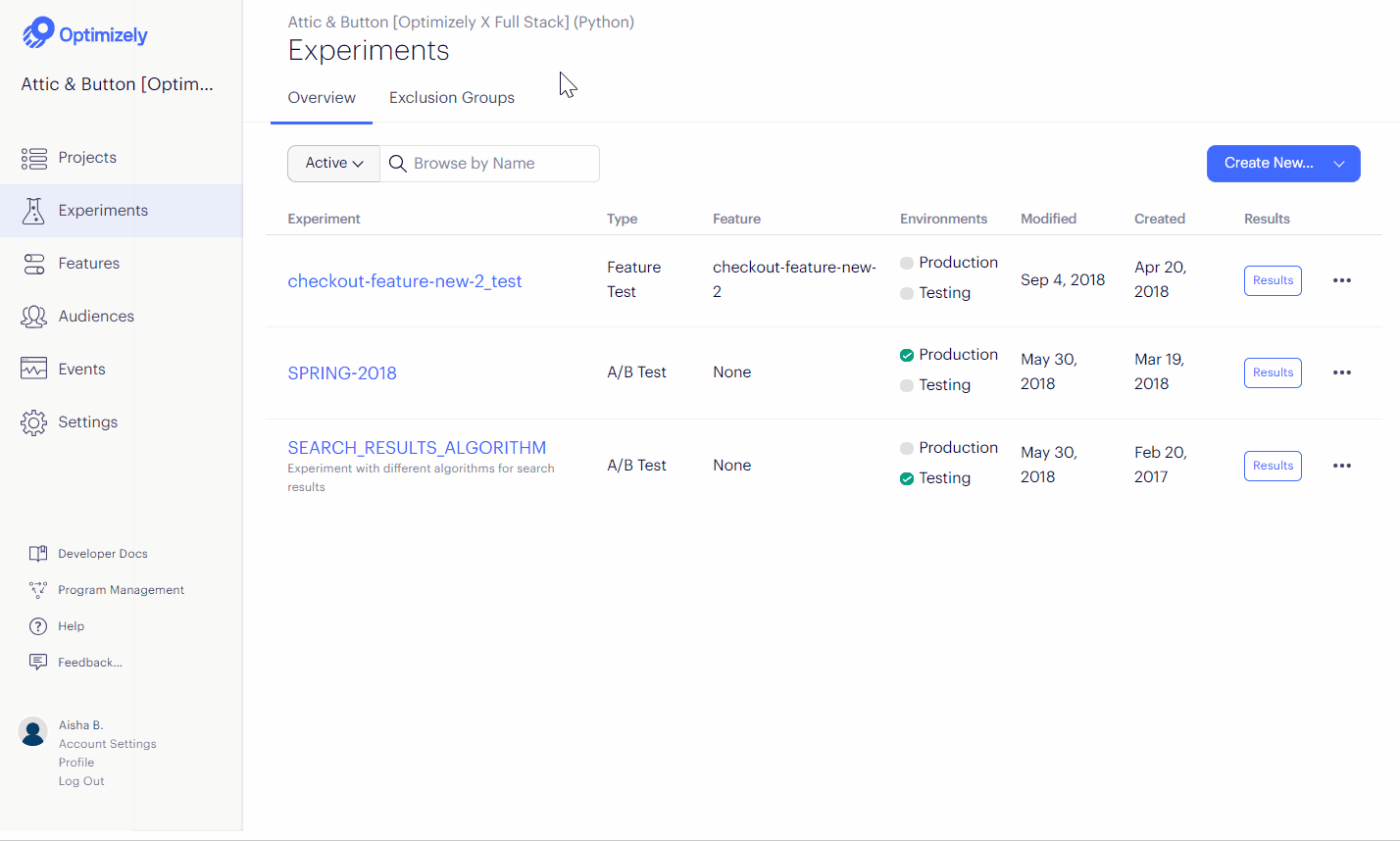Click Testing status dot for SPRING-2018

(907, 385)
